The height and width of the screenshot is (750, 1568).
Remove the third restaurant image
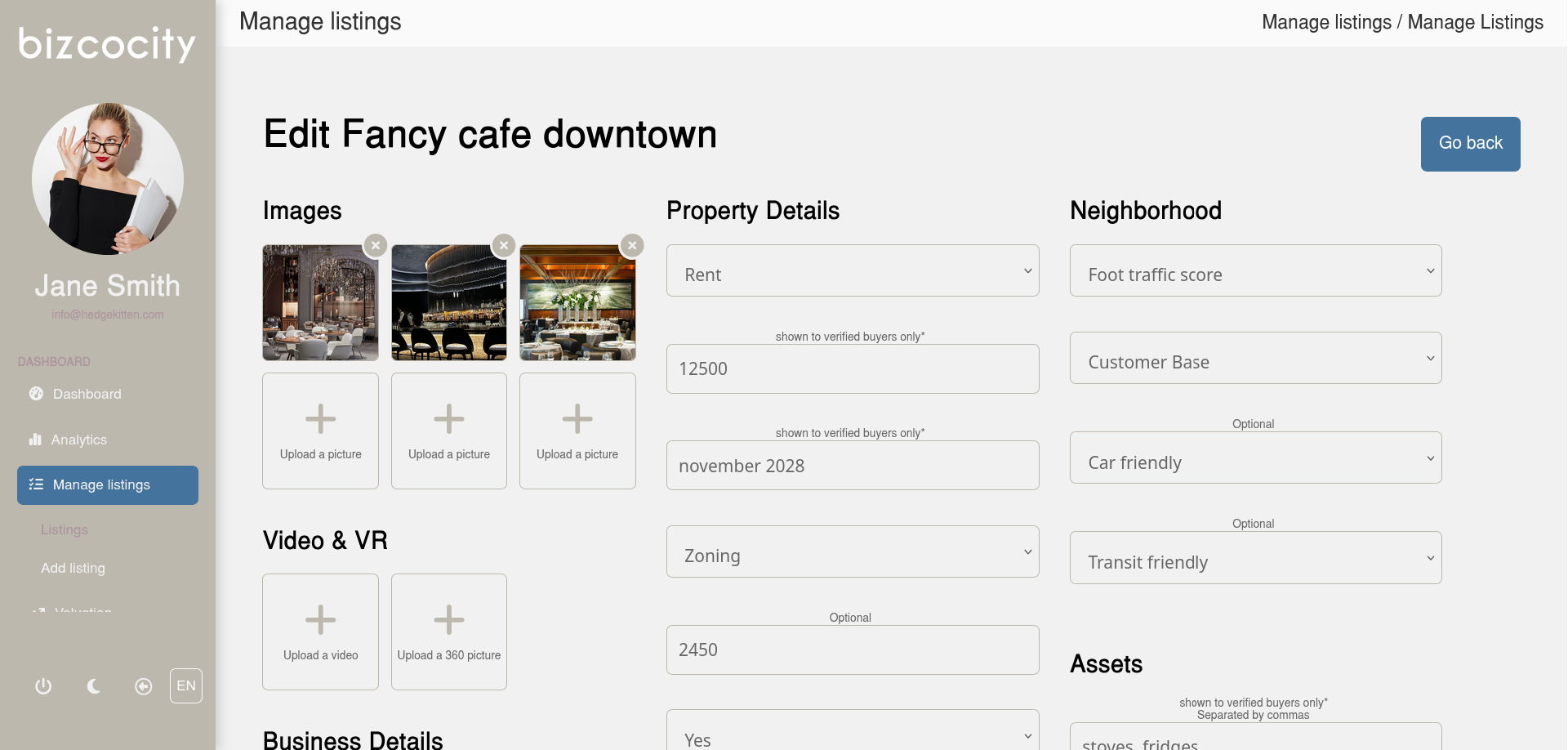(x=632, y=245)
